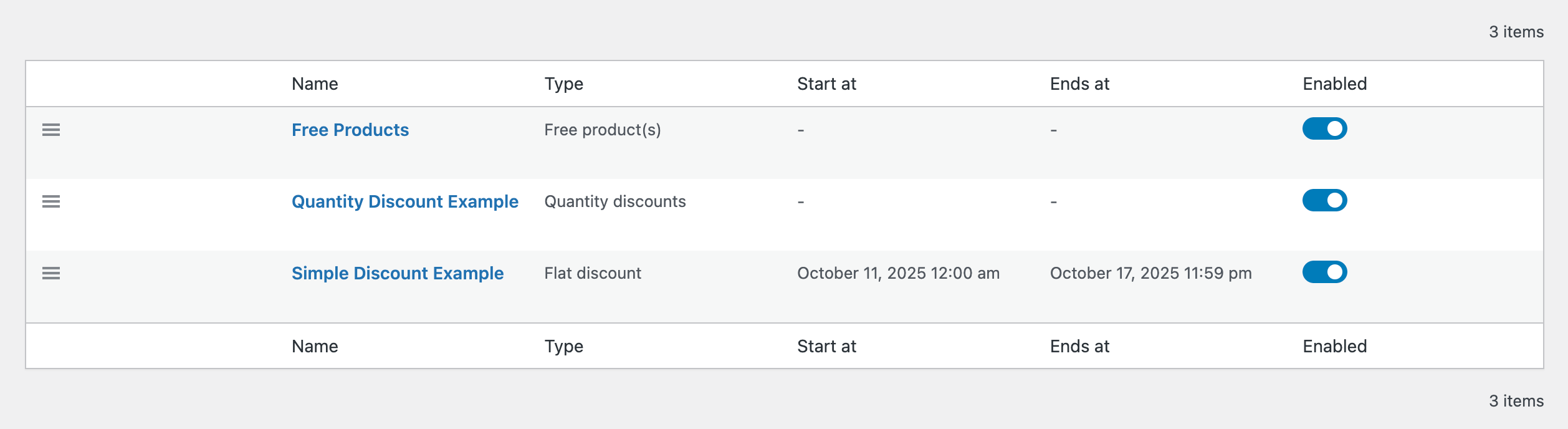Open the Free Products rule link
The width and height of the screenshot is (1568, 429).
pos(350,130)
